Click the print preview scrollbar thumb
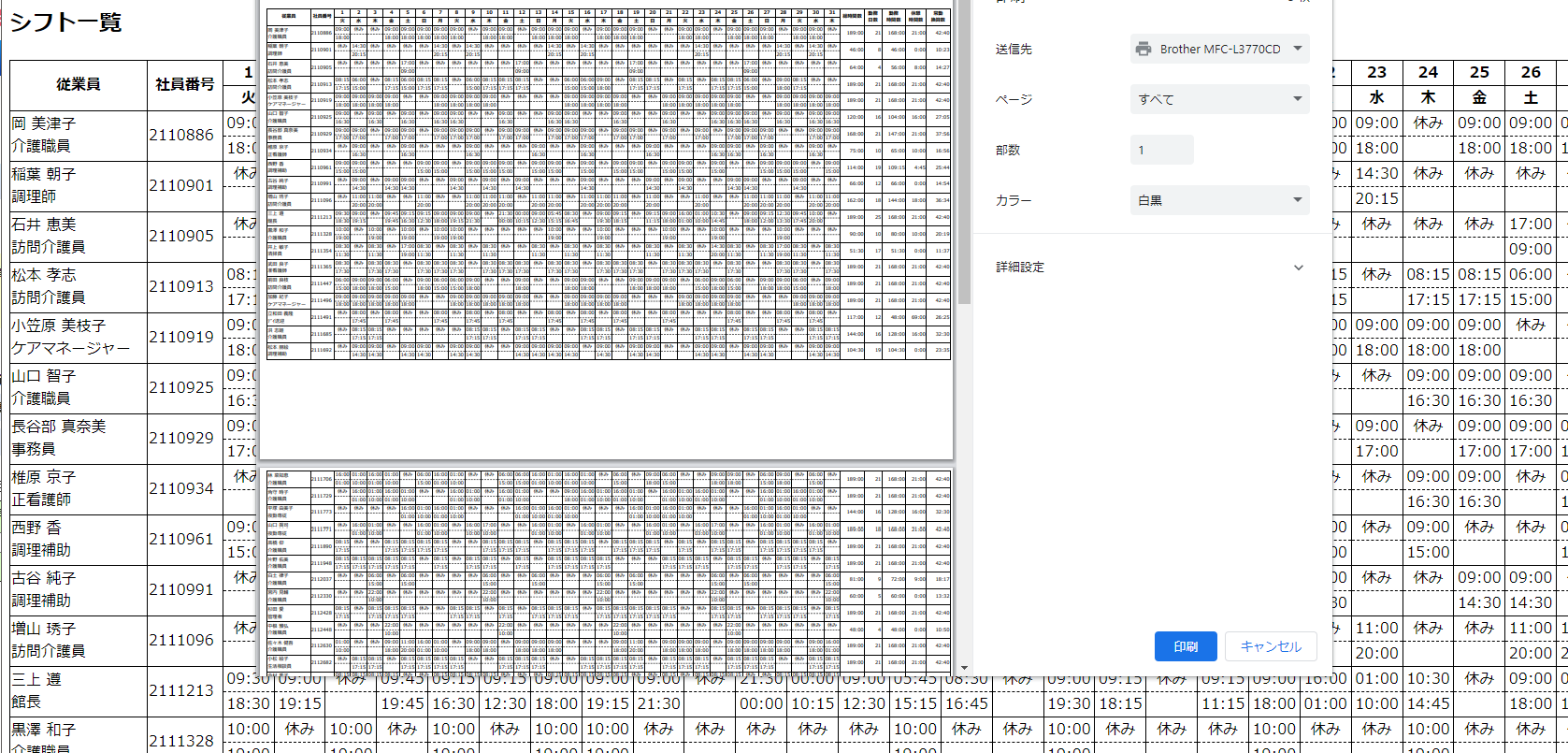1568x753 pixels. (x=964, y=150)
